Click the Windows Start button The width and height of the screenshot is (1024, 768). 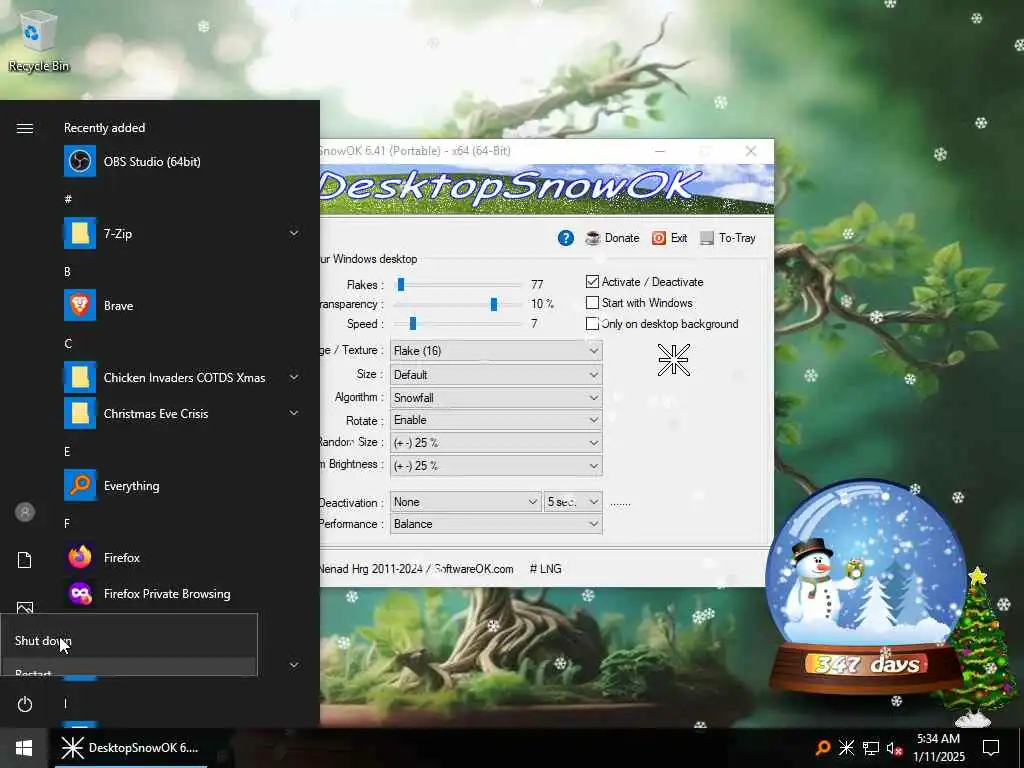click(x=24, y=748)
